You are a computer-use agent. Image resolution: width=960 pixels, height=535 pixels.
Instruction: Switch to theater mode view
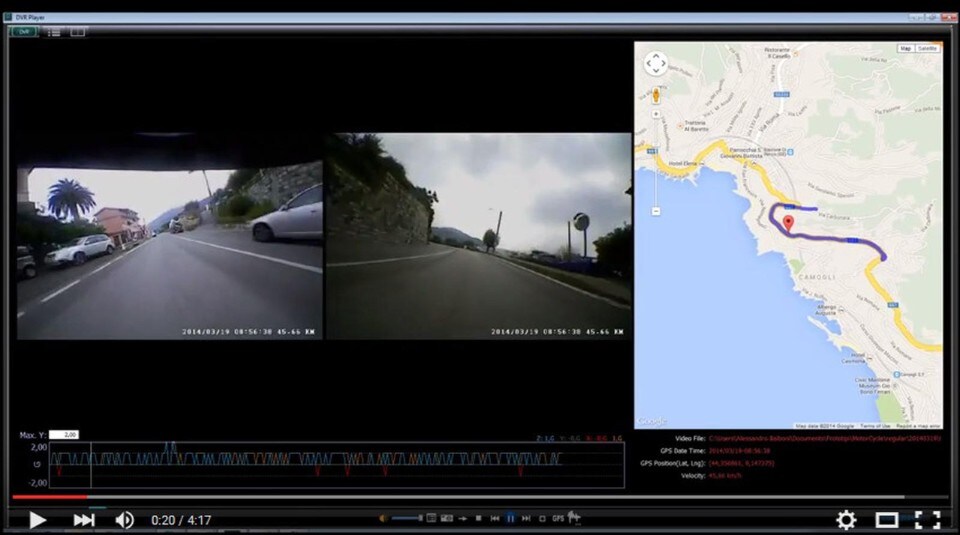point(887,519)
